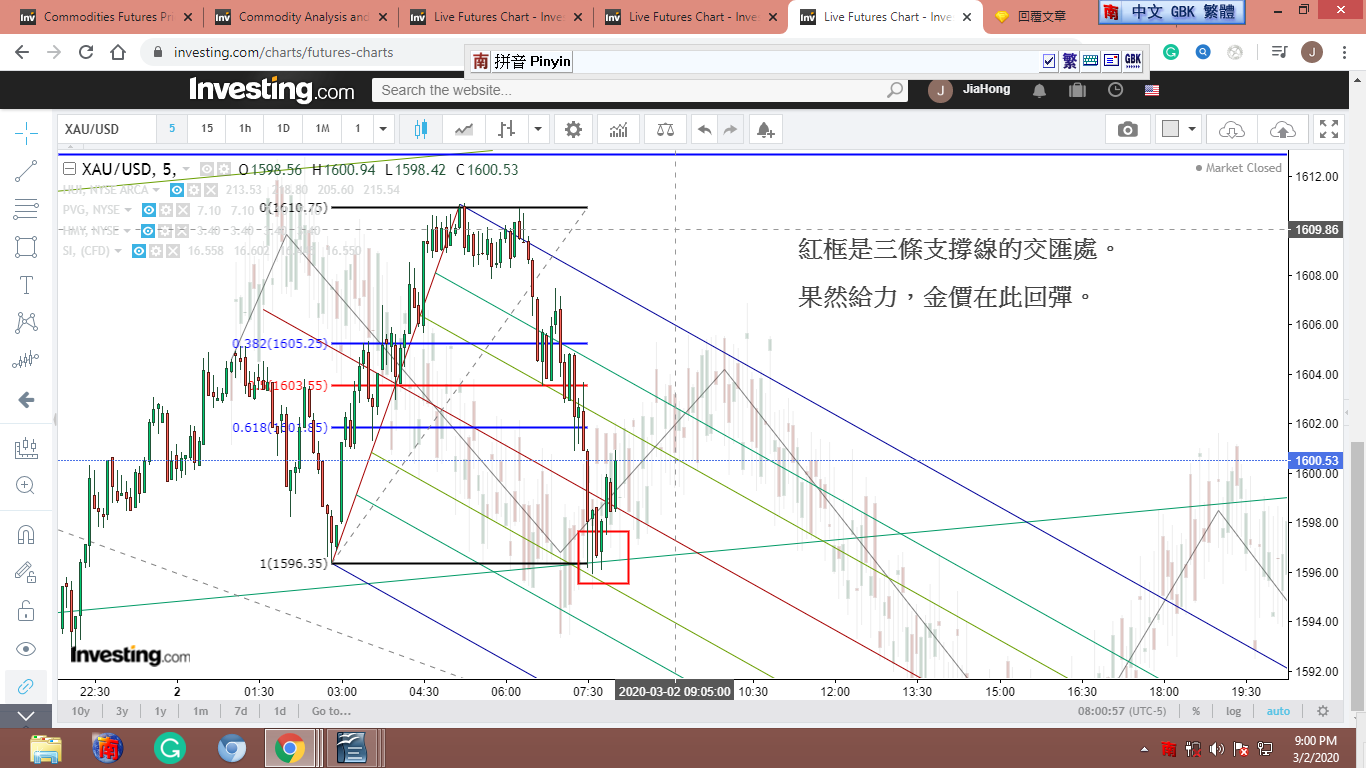
Task: Select the 1h timeframe
Action: [245, 129]
